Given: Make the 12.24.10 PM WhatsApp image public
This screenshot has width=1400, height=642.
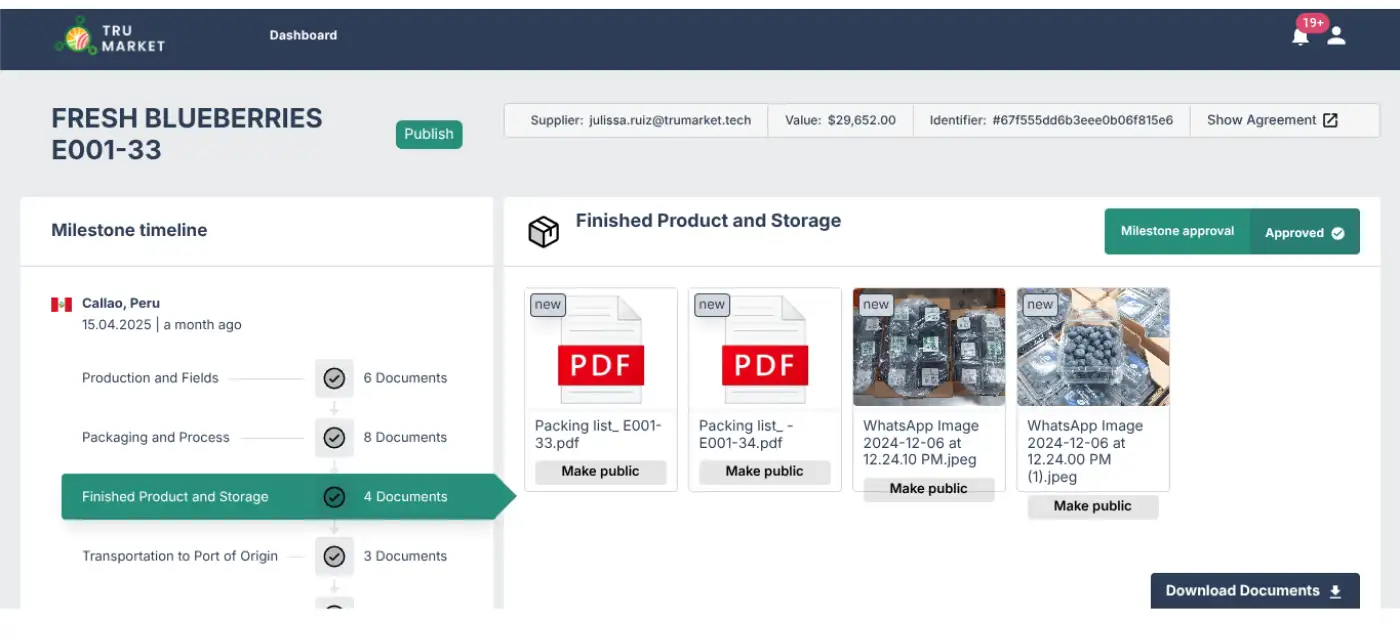Looking at the screenshot, I should 928,489.
